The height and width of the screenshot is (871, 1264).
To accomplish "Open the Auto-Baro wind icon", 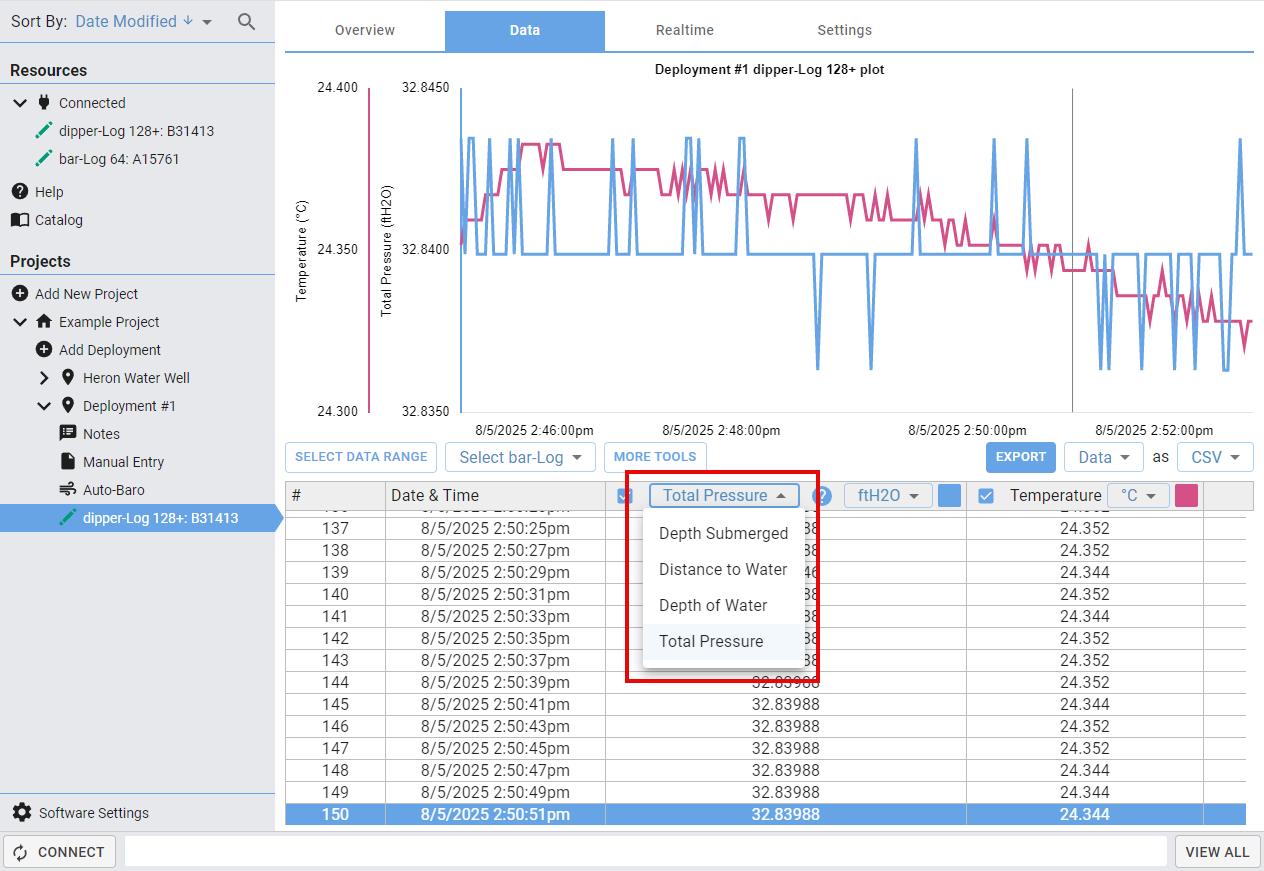I will coord(68,489).
